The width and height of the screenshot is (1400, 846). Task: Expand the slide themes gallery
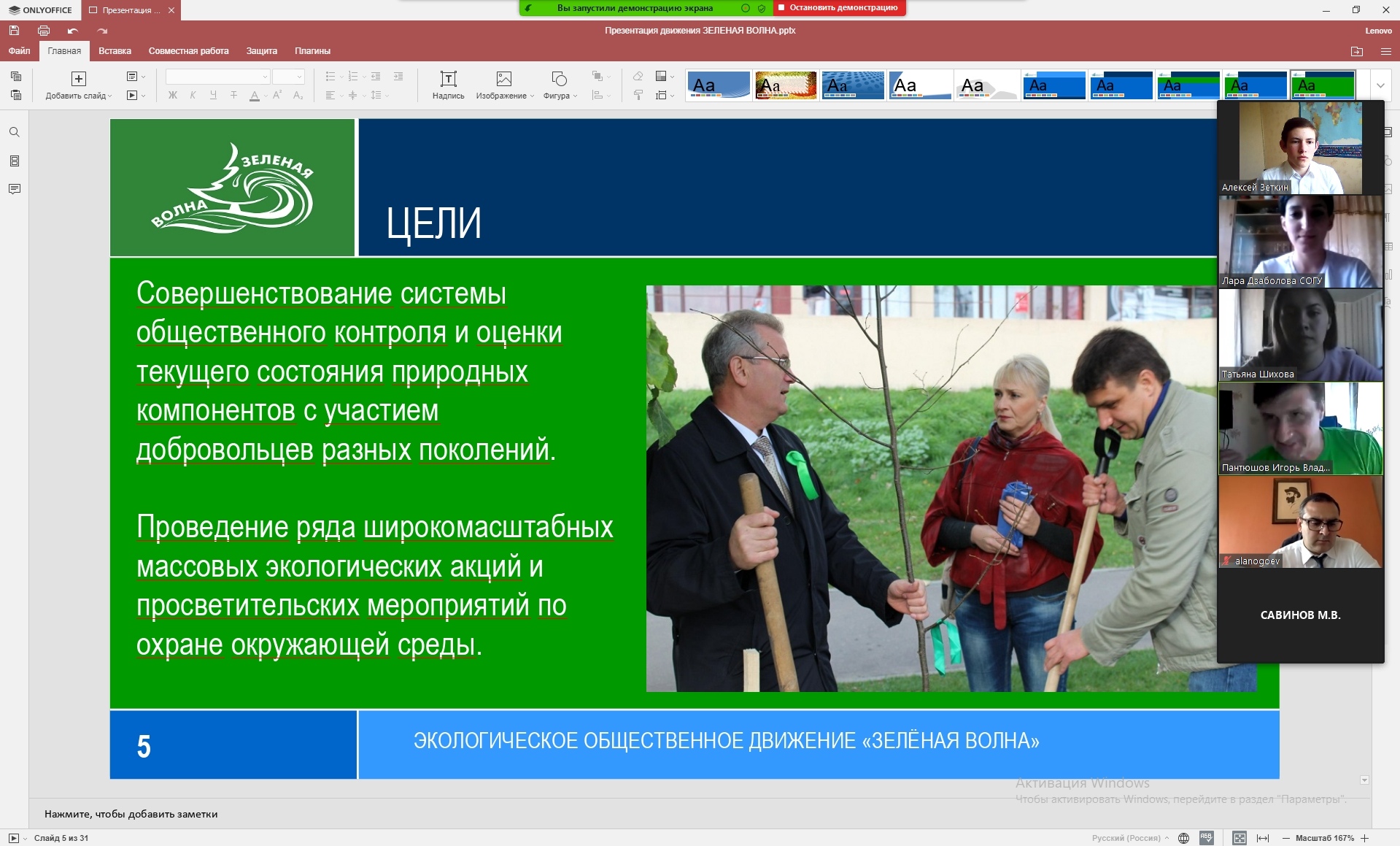(x=1380, y=85)
